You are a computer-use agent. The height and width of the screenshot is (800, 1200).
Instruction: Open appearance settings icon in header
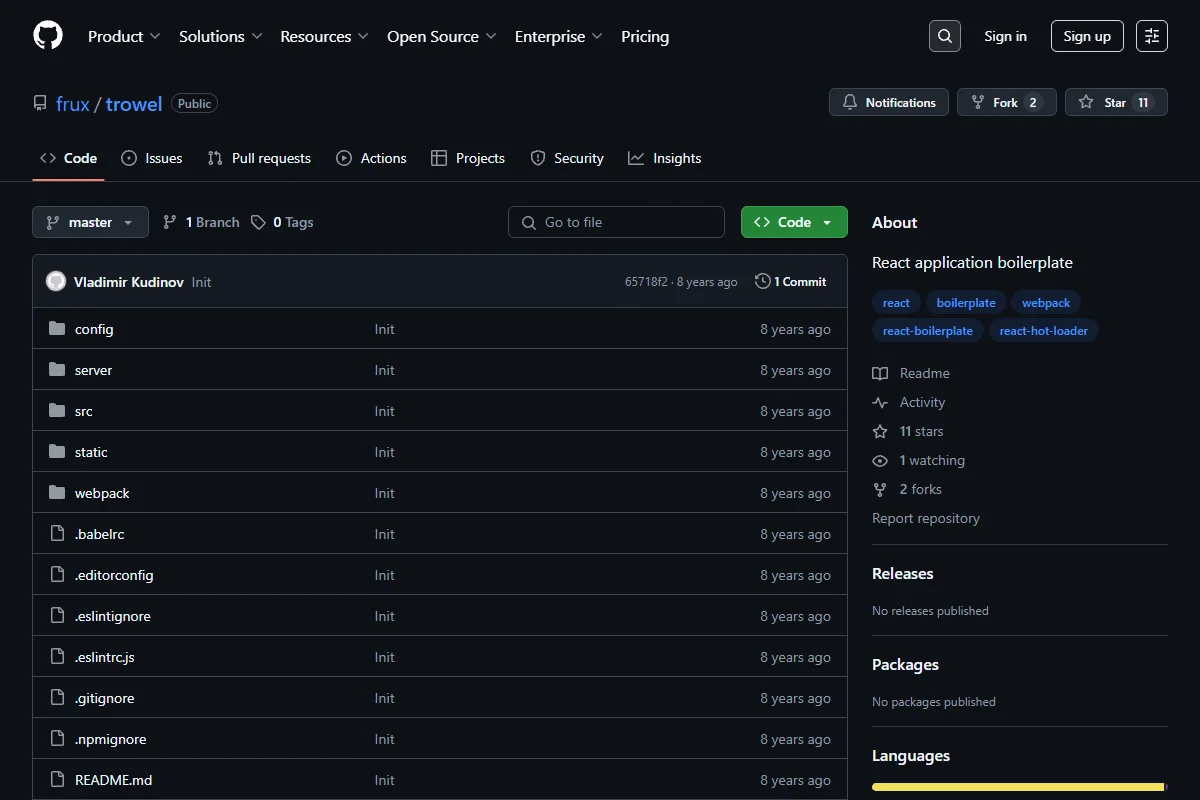coord(1152,36)
